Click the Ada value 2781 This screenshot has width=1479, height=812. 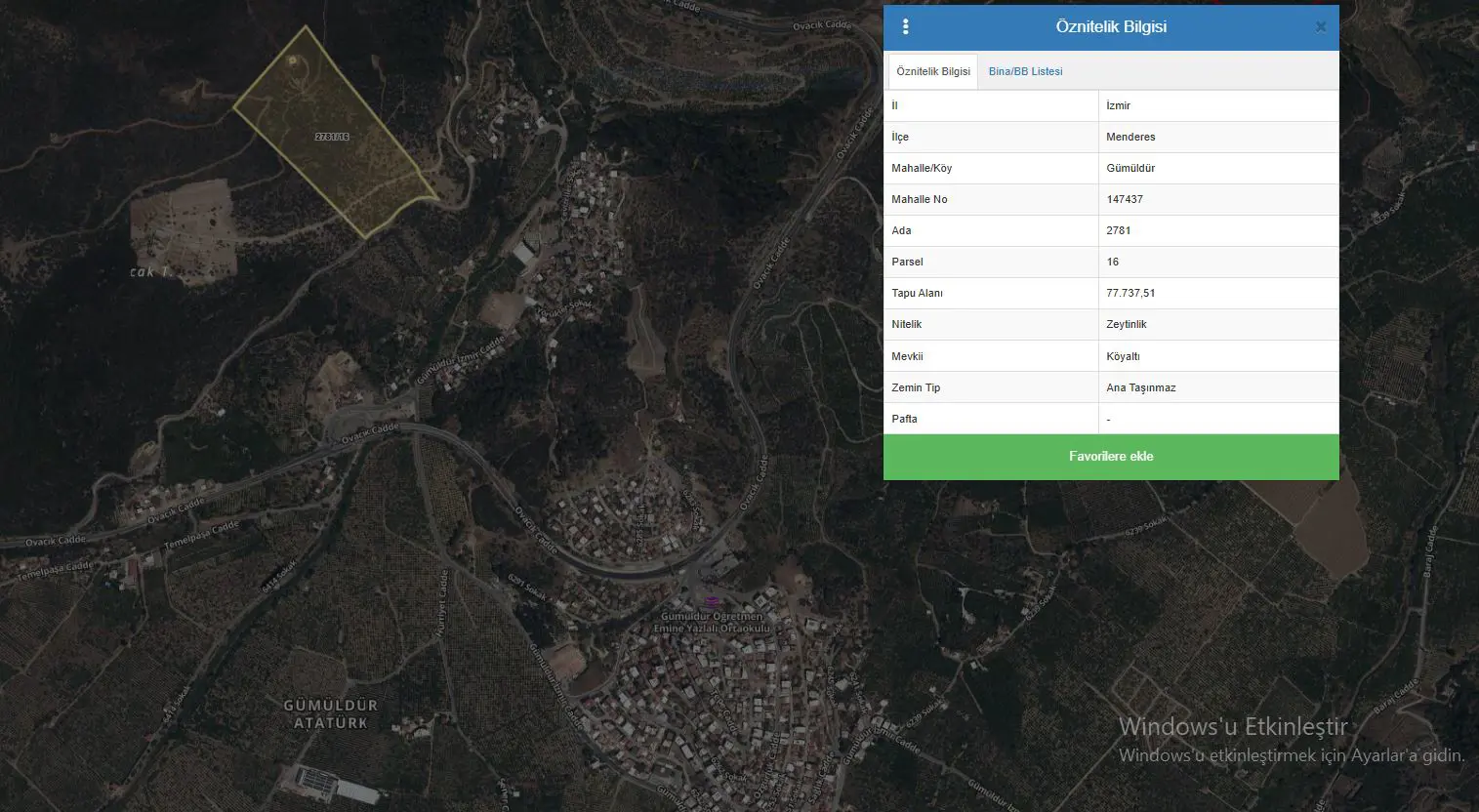(1119, 230)
